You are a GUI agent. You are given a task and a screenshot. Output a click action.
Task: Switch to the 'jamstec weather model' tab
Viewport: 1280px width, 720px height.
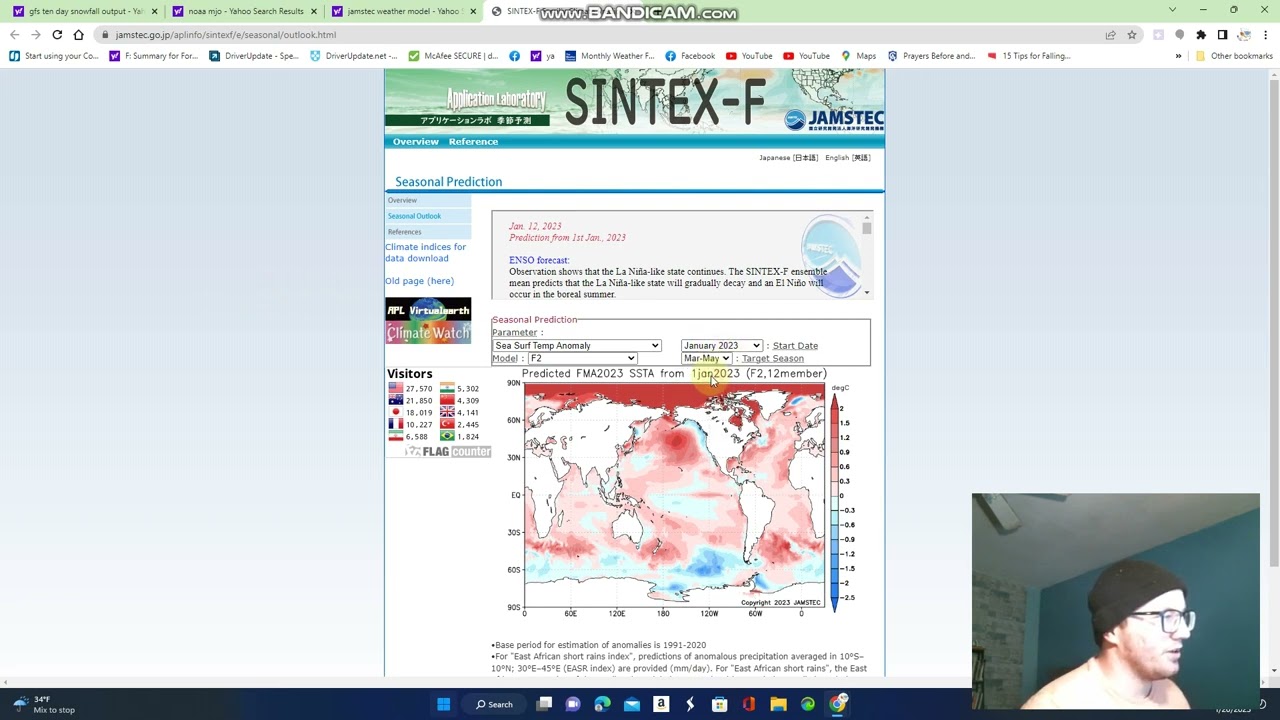[403, 11]
